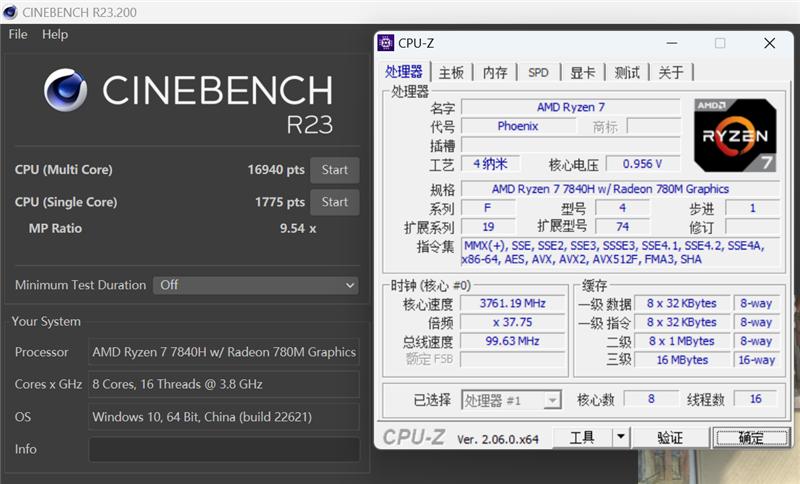800x484 pixels.
Task: Click the instruction set list in CPU-Z
Action: pyautogui.click(x=620, y=252)
